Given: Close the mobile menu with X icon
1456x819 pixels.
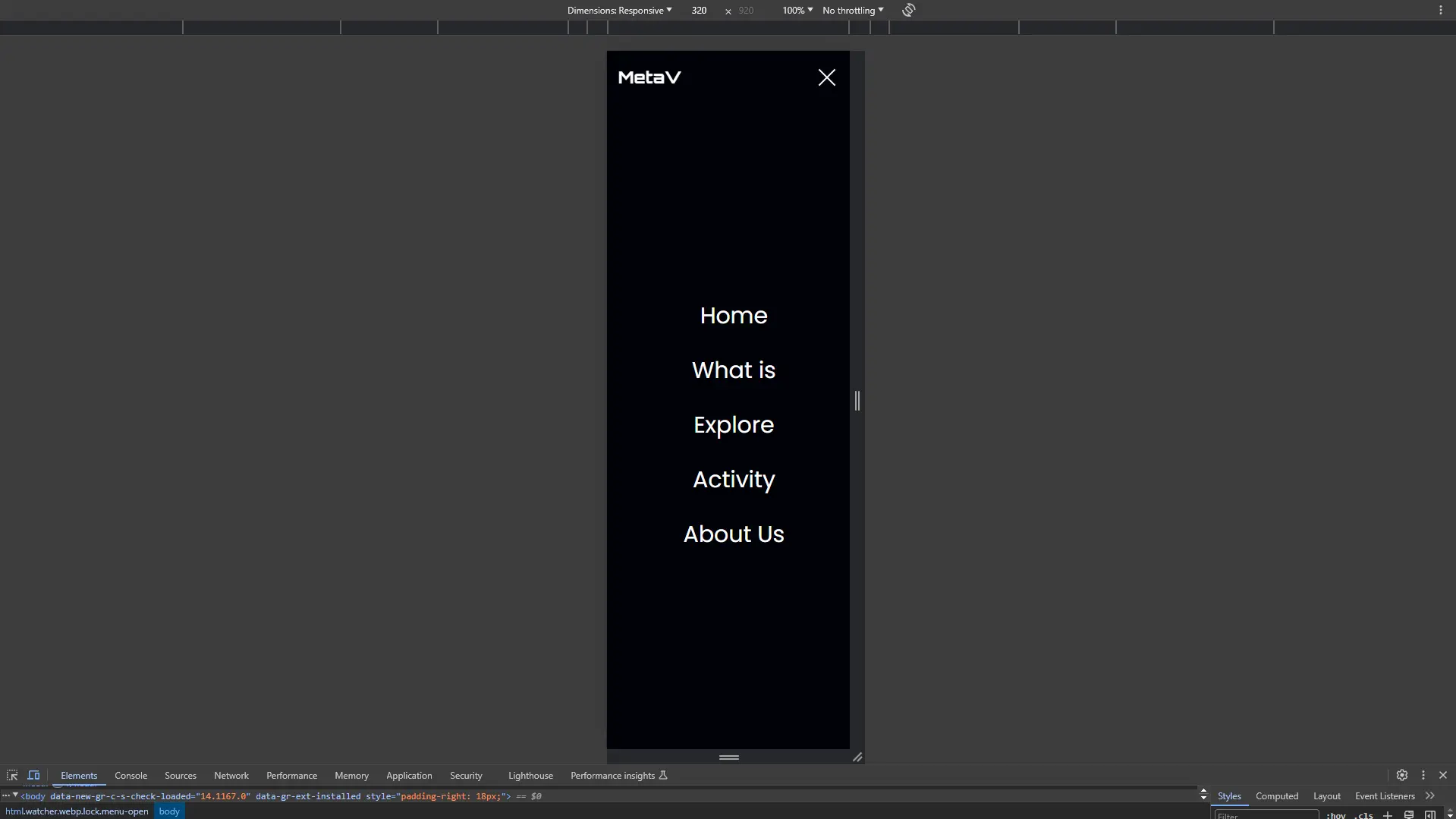Looking at the screenshot, I should click(x=827, y=77).
